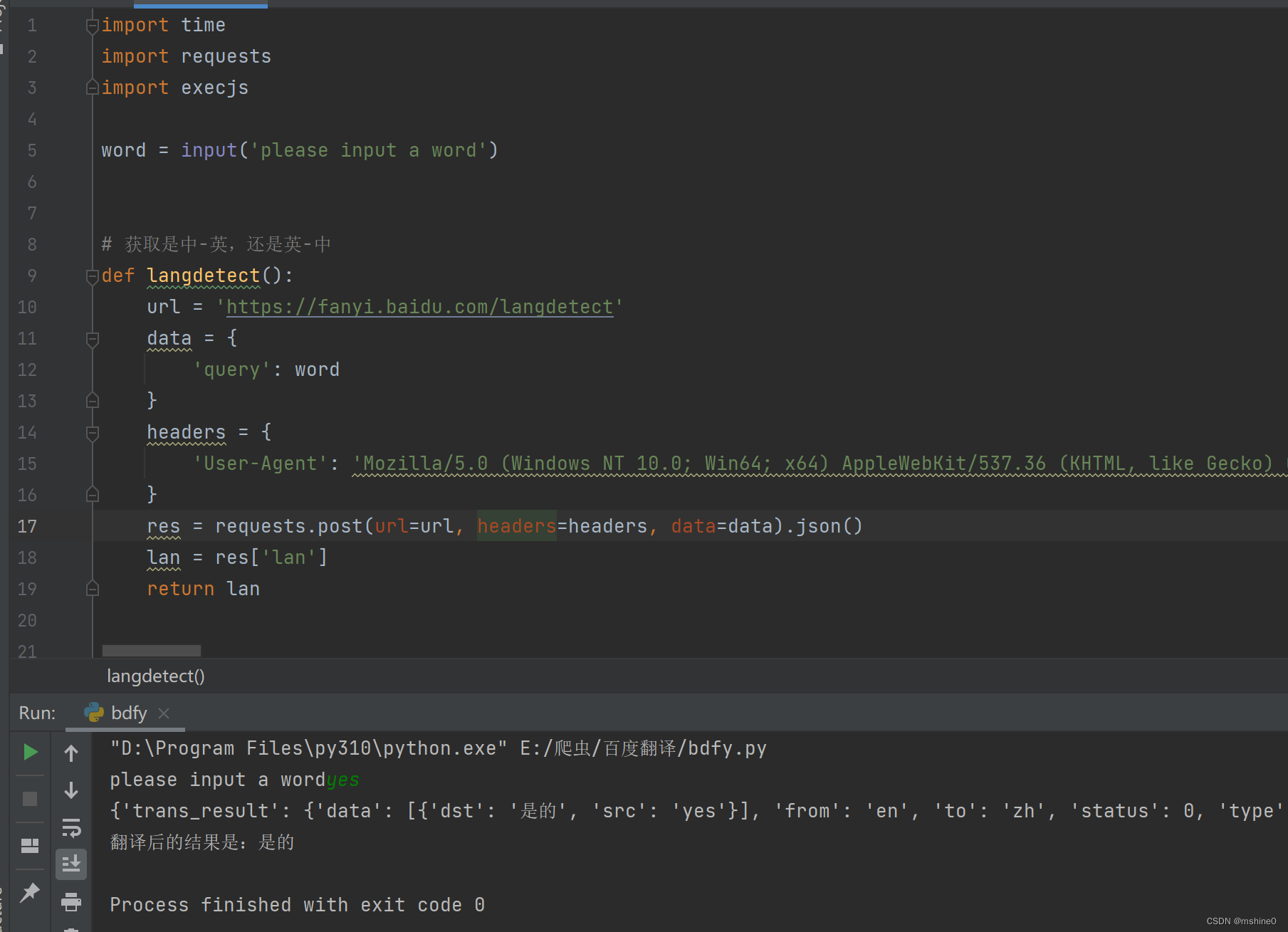Viewport: 1288px width, 932px height.
Task: Click 'return lan' on line 19
Action: [204, 589]
